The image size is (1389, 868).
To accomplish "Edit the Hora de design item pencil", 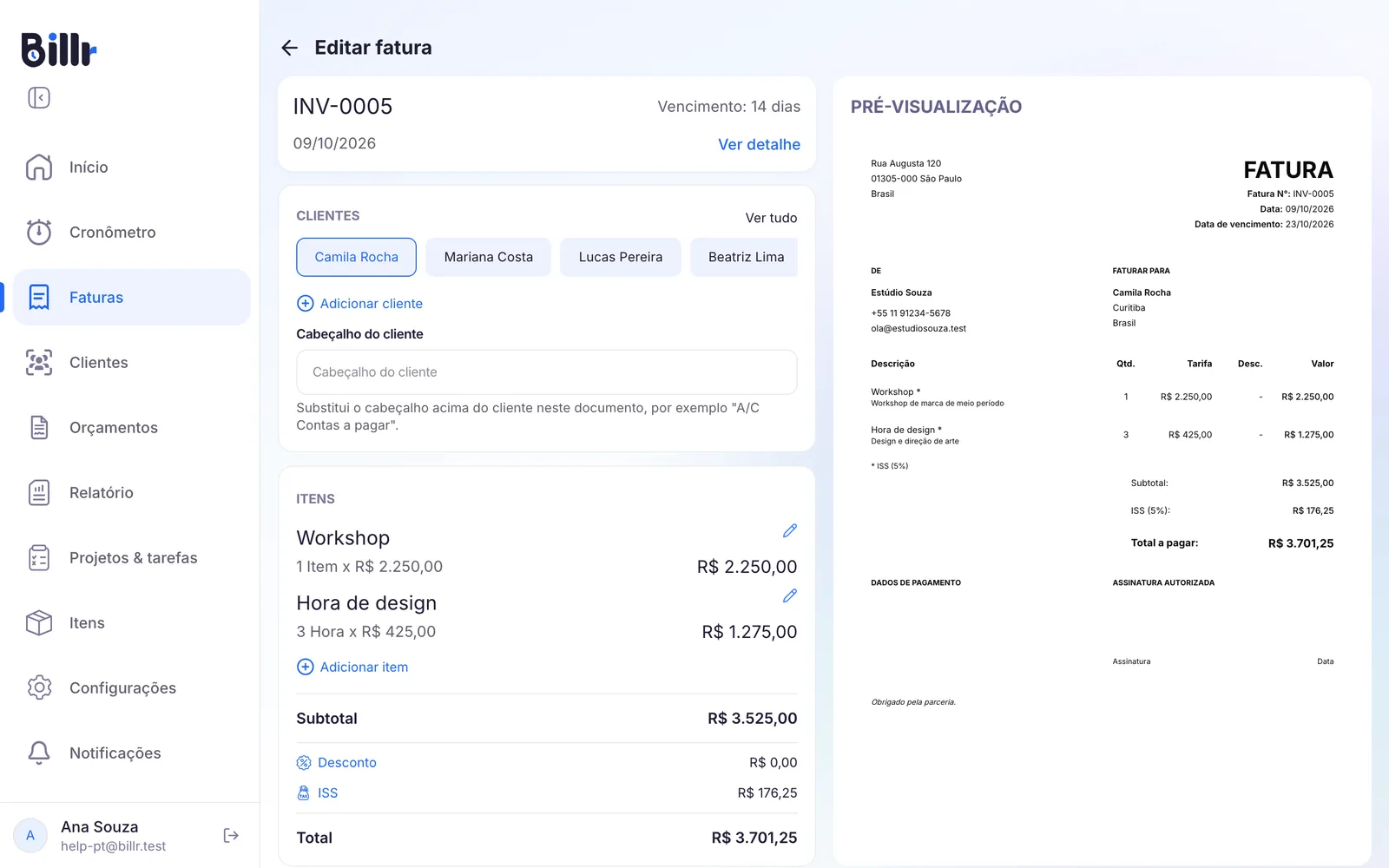I will pyautogui.click(x=790, y=595).
